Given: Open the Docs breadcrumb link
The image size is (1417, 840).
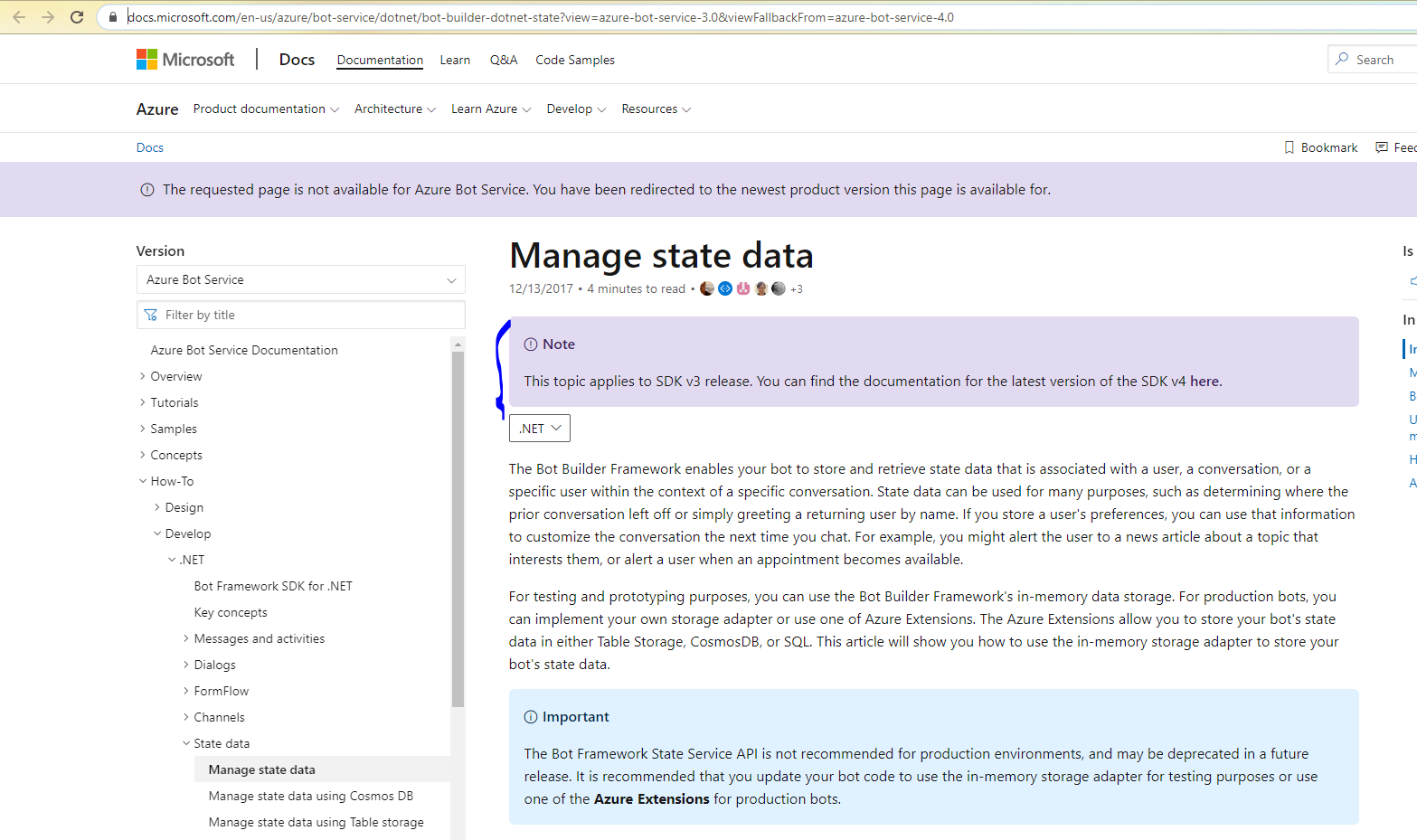Looking at the screenshot, I should tap(150, 147).
